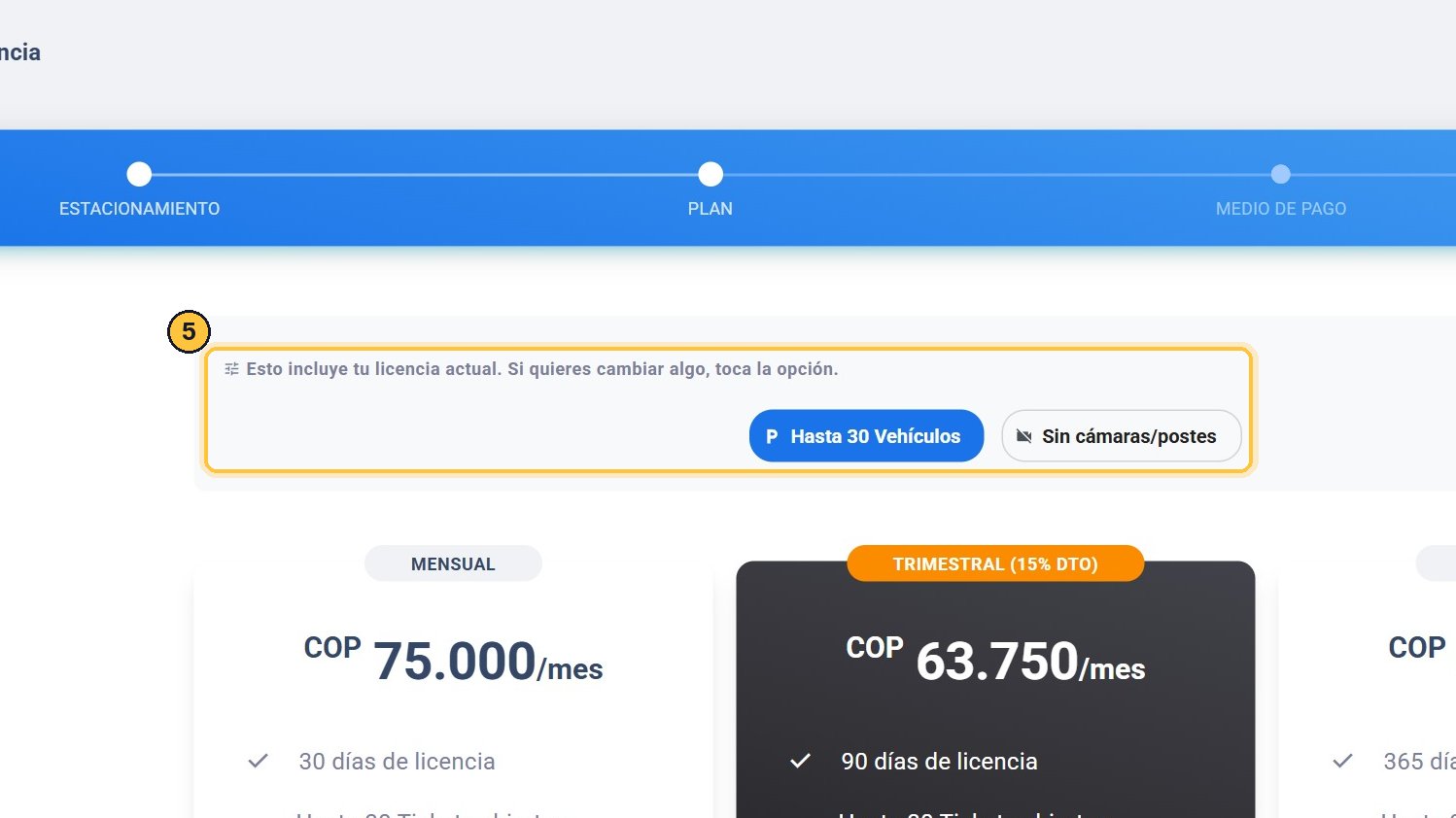Click the 'Esto incluye tu licencia actual' message
Screen dimensions: 1456x818
pos(541,369)
